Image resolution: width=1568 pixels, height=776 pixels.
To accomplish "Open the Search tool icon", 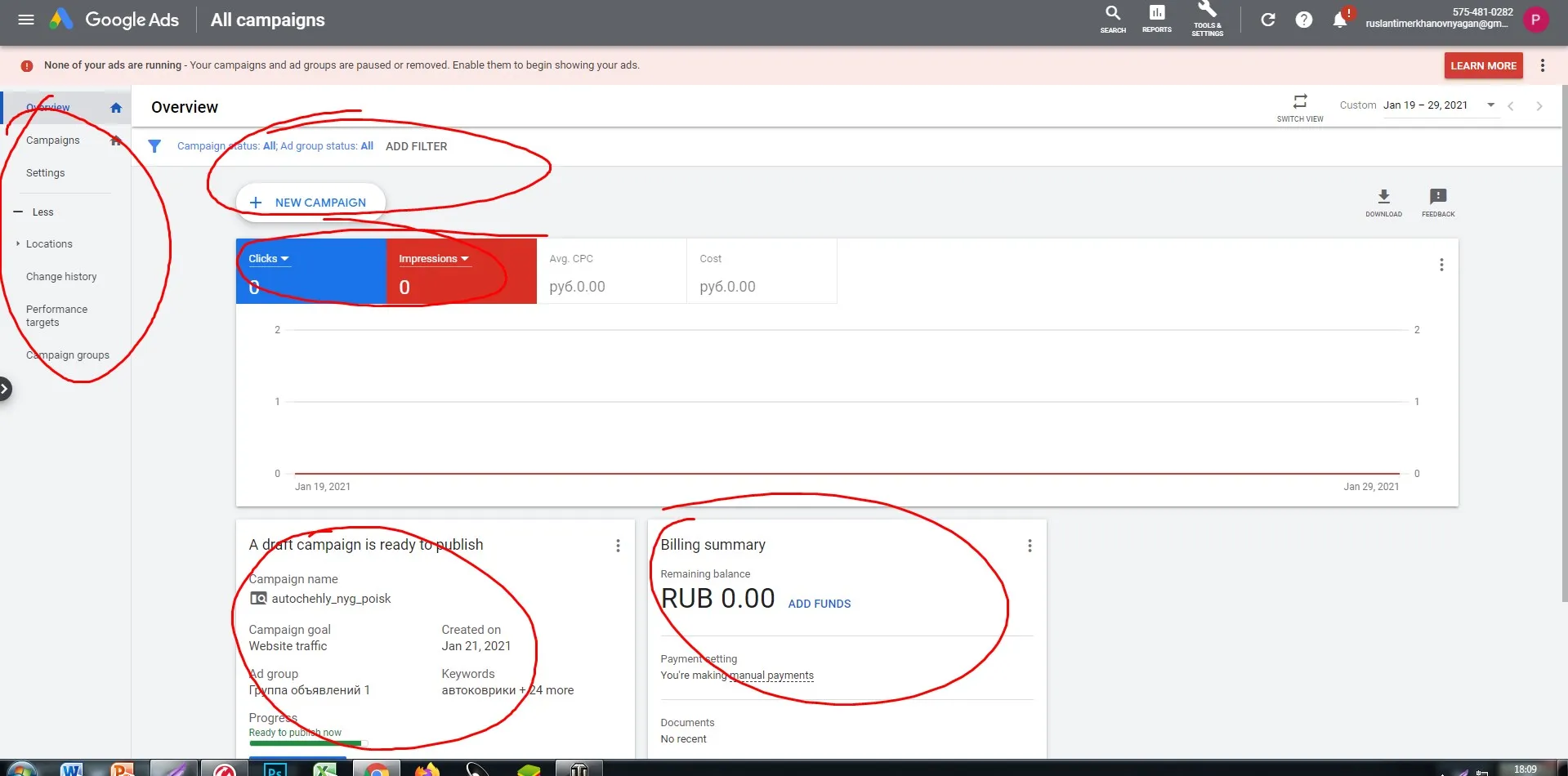I will click(x=1113, y=19).
